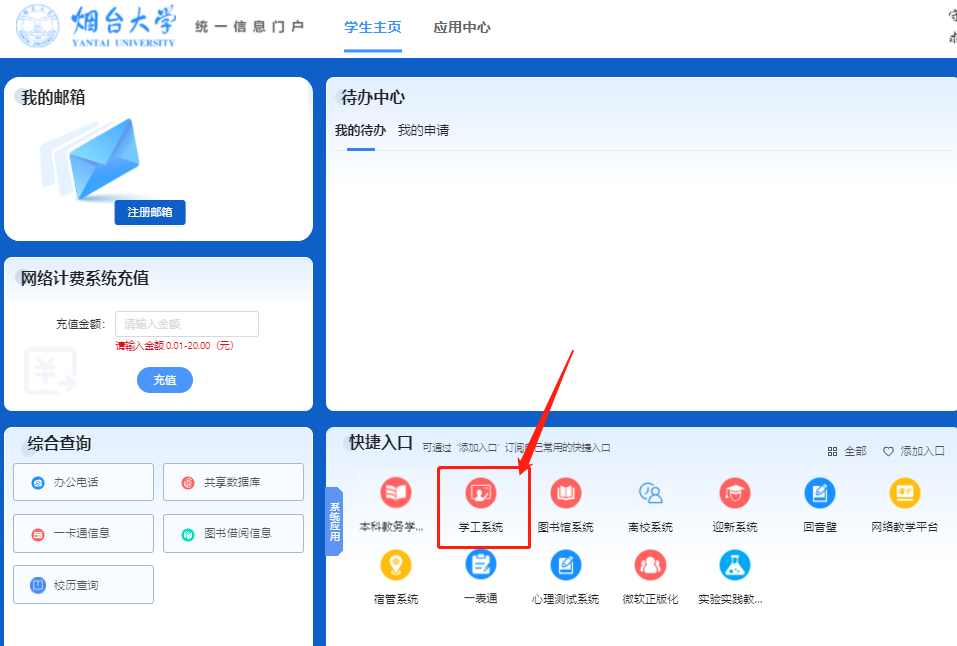Click the 充值 button
Viewport: 957px width, 646px height.
point(165,380)
